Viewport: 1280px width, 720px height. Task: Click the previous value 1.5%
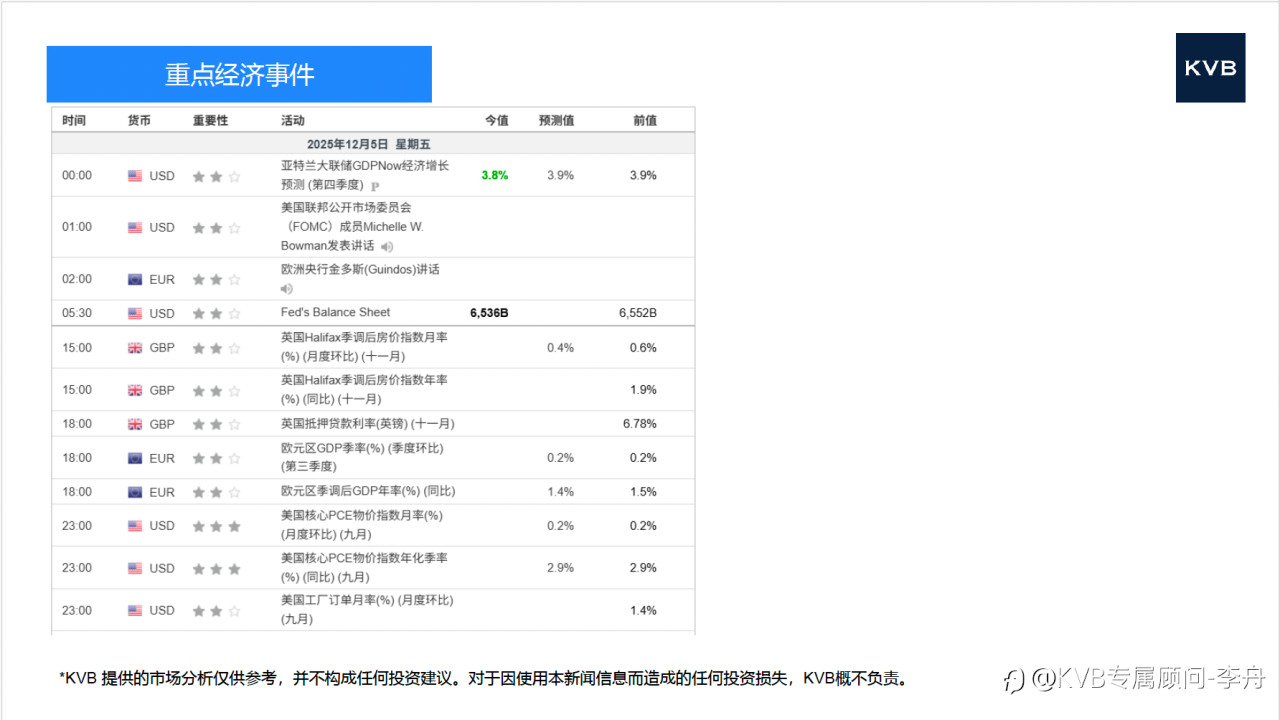pos(644,492)
